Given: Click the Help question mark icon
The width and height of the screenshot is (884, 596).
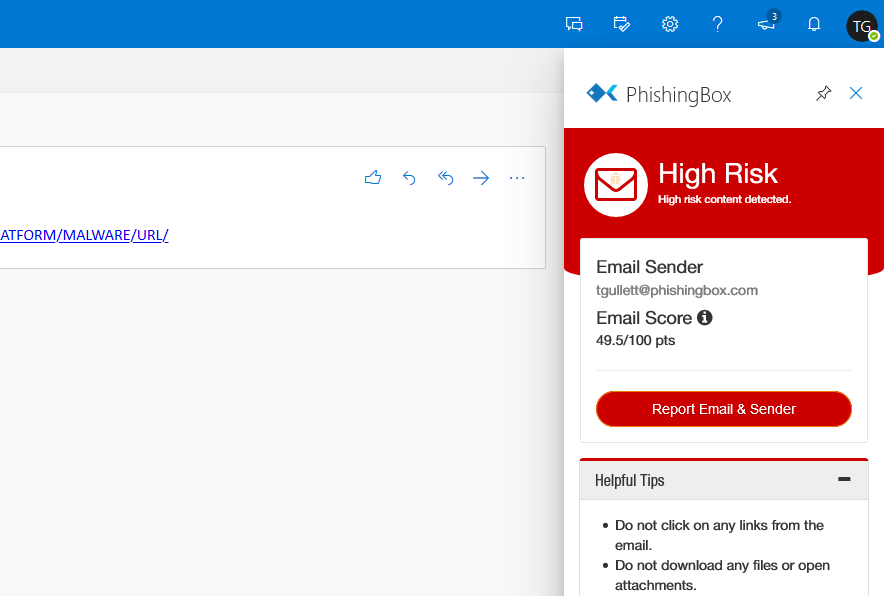Looking at the screenshot, I should [x=717, y=24].
